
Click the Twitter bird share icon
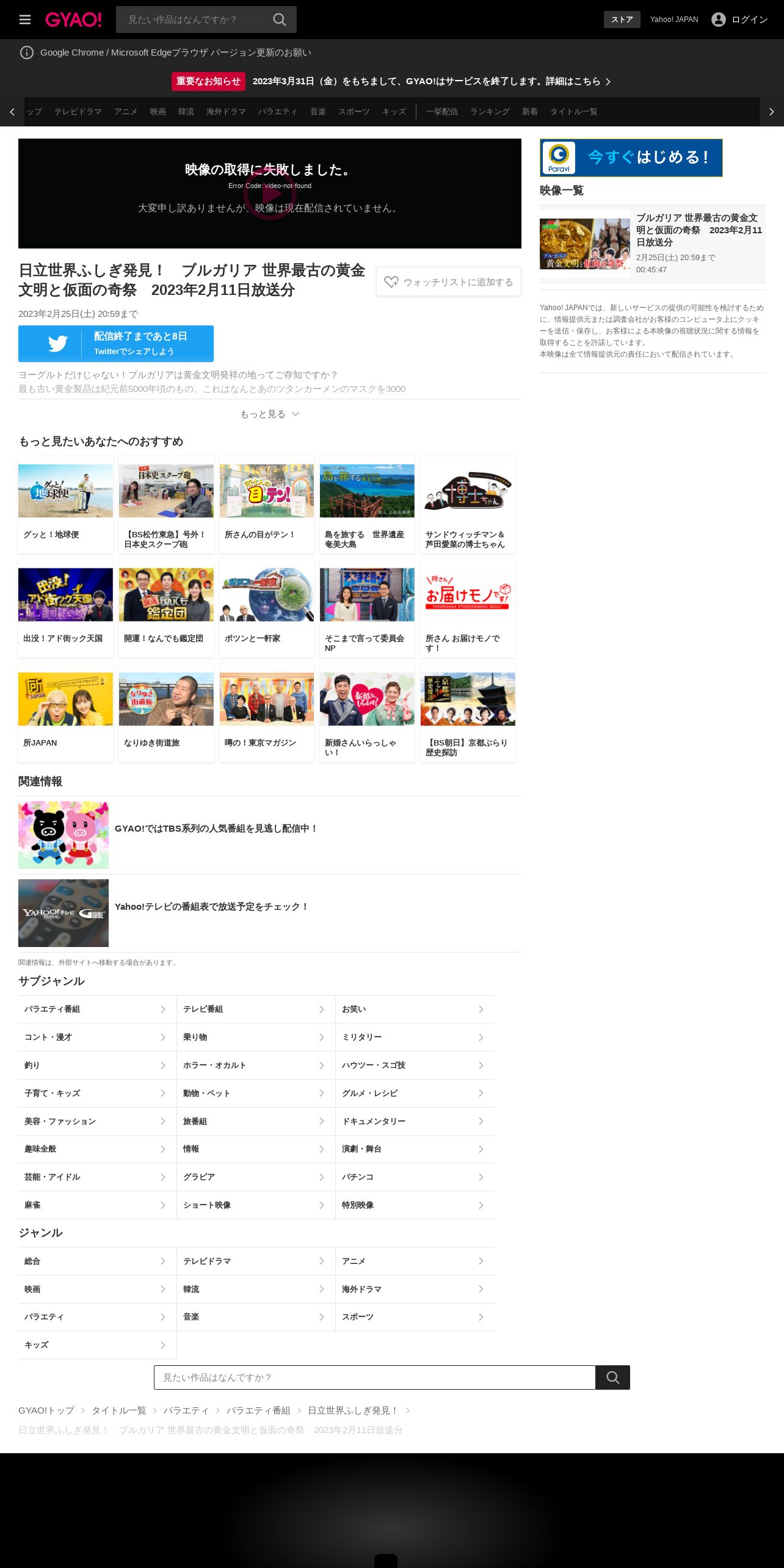pos(58,344)
